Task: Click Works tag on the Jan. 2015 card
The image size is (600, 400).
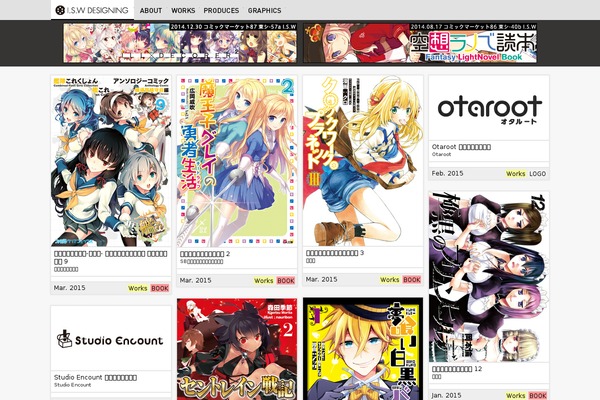Action: (x=515, y=396)
